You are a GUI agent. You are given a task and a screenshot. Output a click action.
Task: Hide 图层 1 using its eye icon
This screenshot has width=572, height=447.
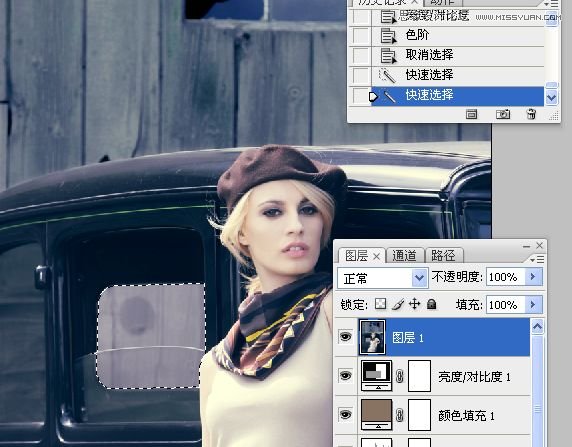point(345,336)
